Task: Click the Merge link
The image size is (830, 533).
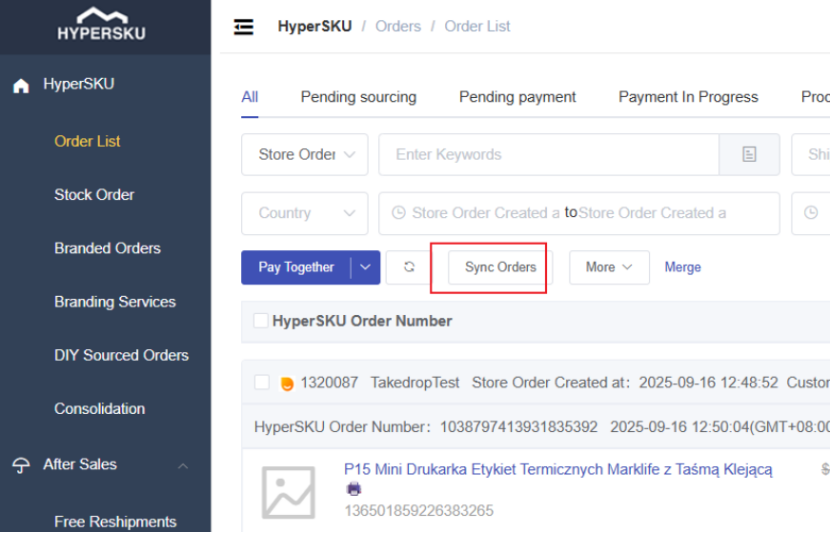Action: coord(683,267)
